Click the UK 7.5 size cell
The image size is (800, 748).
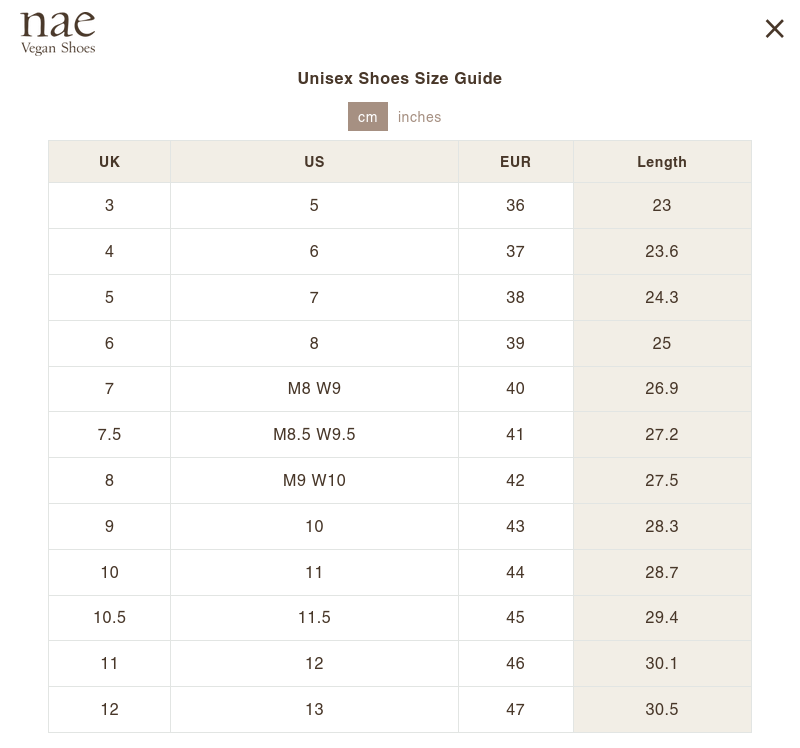click(109, 434)
